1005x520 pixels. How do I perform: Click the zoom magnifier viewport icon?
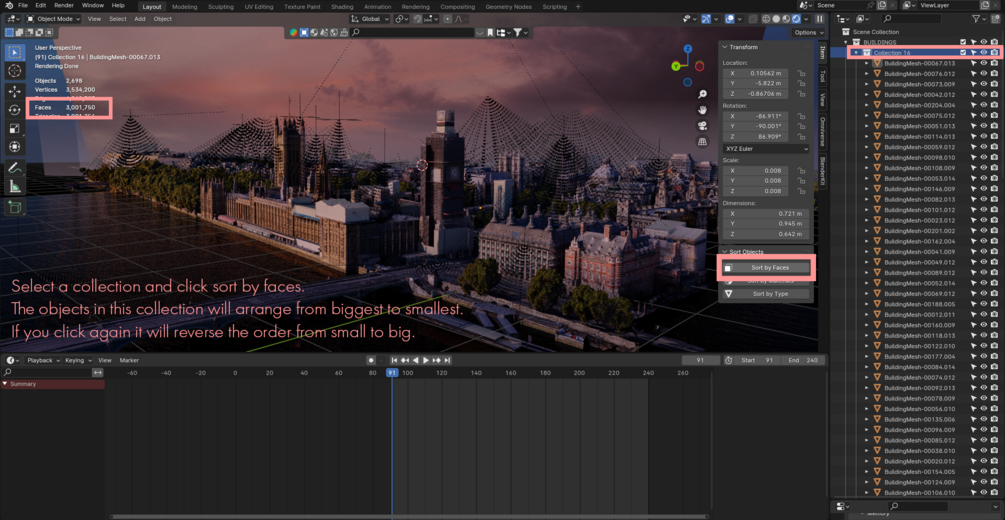pos(702,95)
